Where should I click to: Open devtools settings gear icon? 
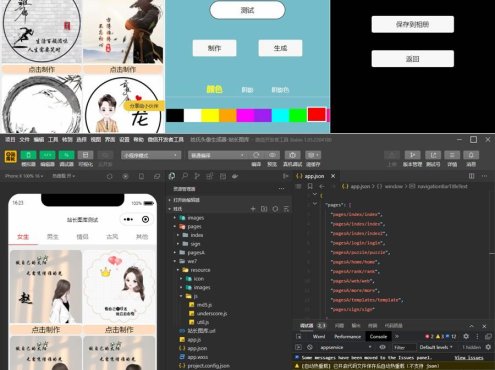coord(466,336)
